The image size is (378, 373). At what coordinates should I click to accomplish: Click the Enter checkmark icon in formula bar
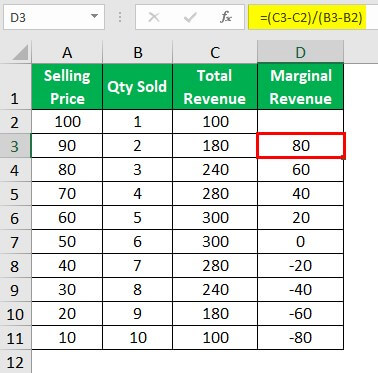(190, 17)
